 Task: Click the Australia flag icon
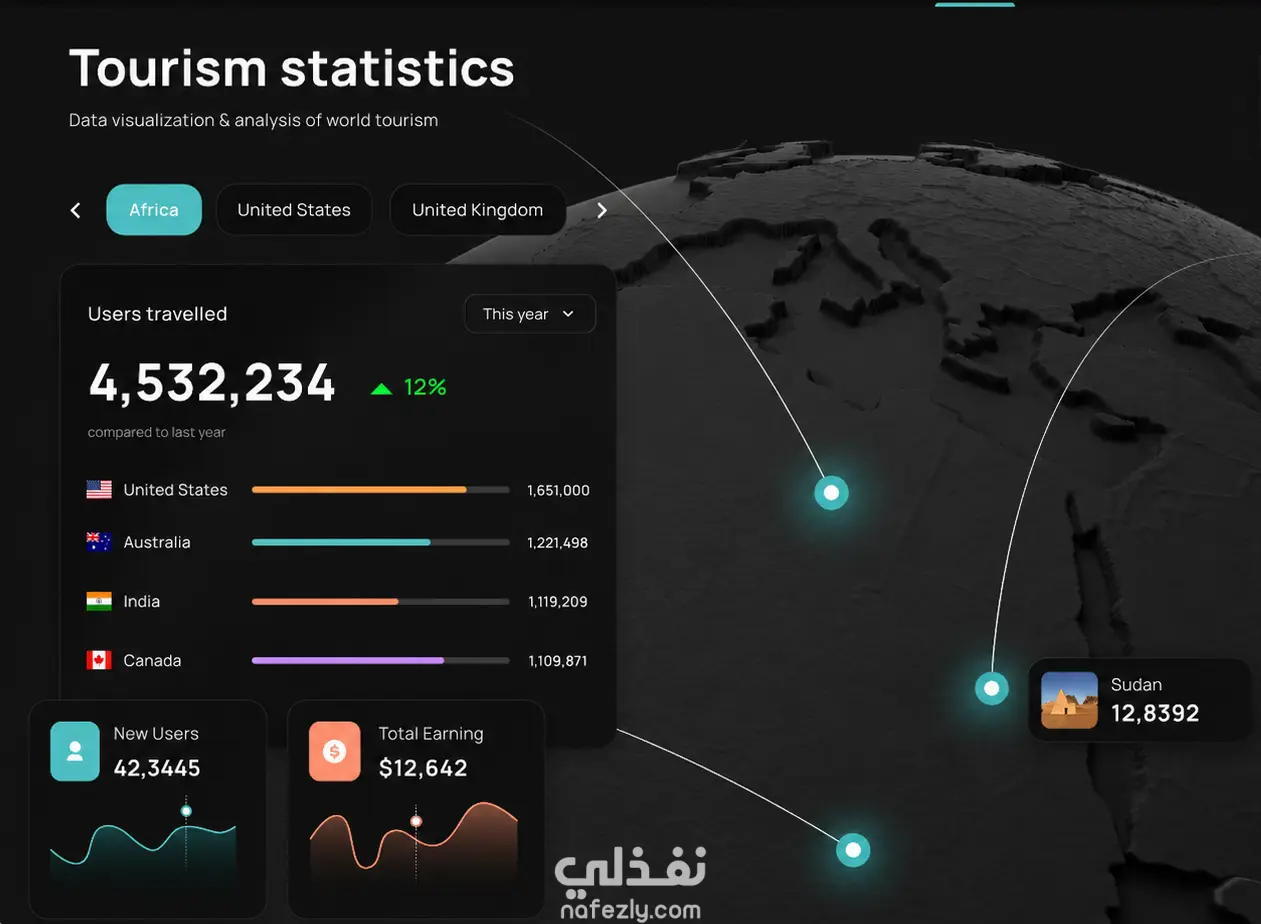[99, 542]
